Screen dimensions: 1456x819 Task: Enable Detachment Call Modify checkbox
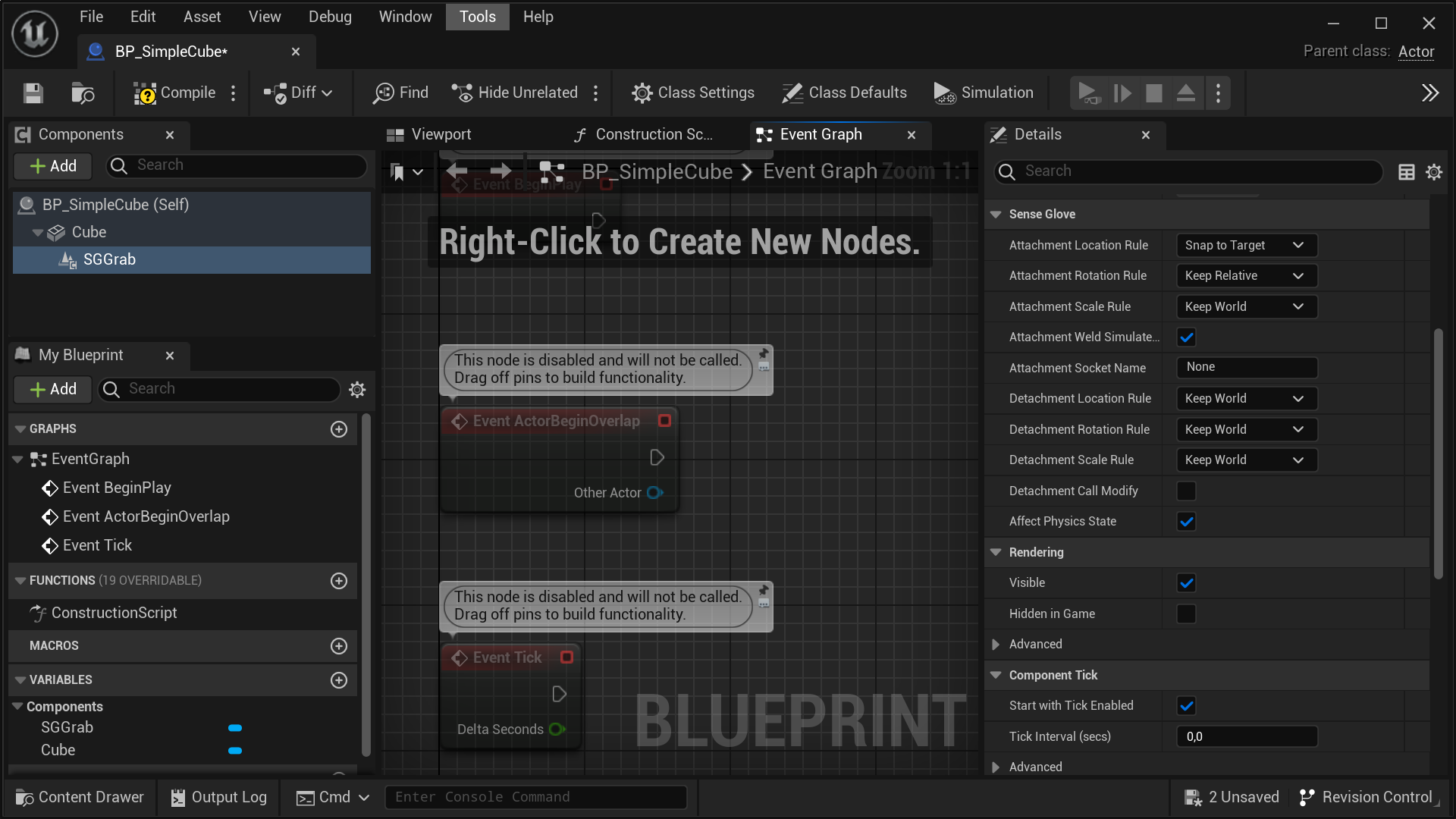[1187, 491]
